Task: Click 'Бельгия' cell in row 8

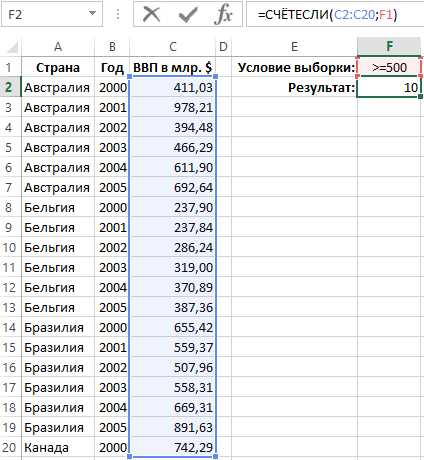Action: 58,207
